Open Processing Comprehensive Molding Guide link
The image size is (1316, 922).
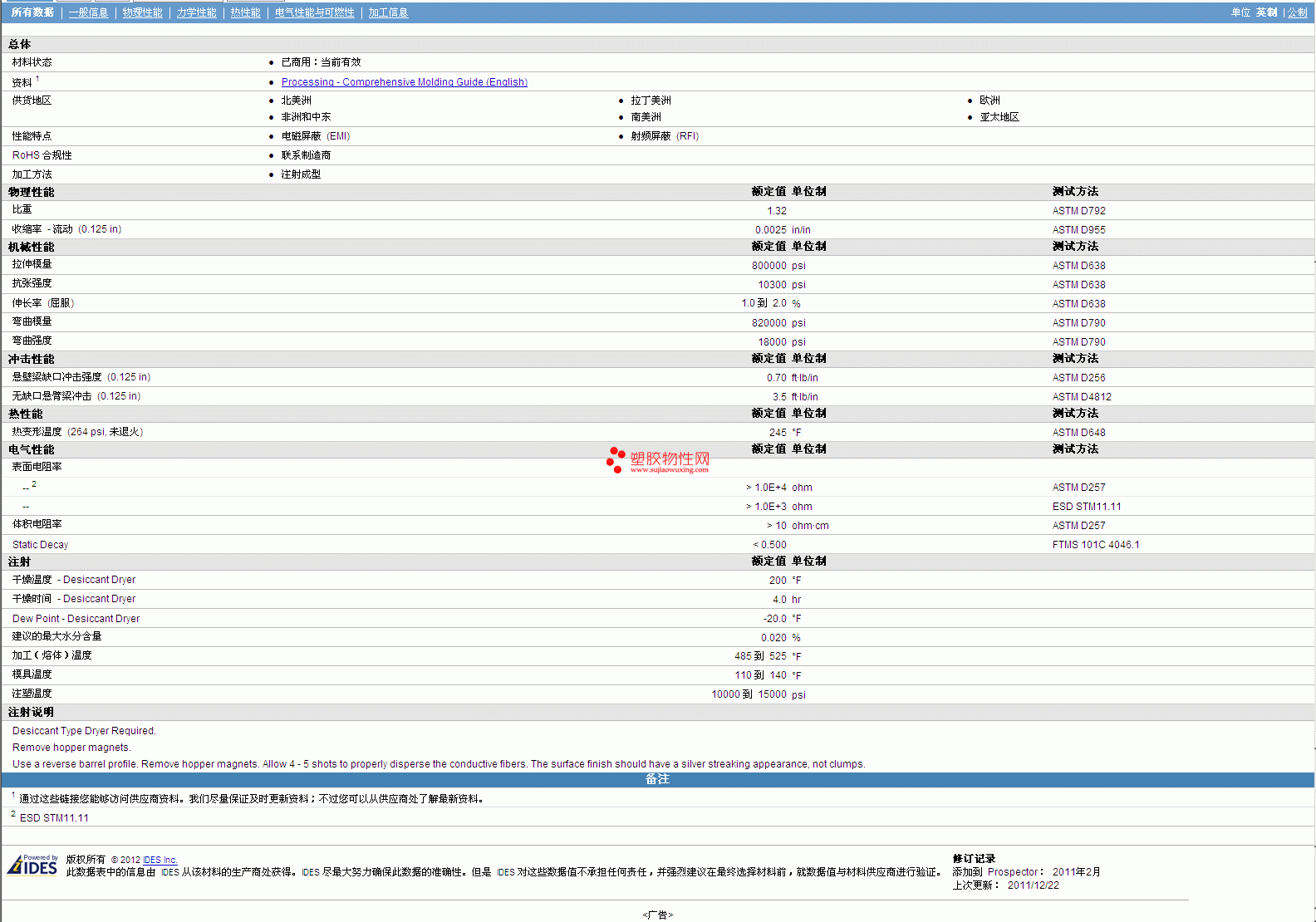pos(405,82)
